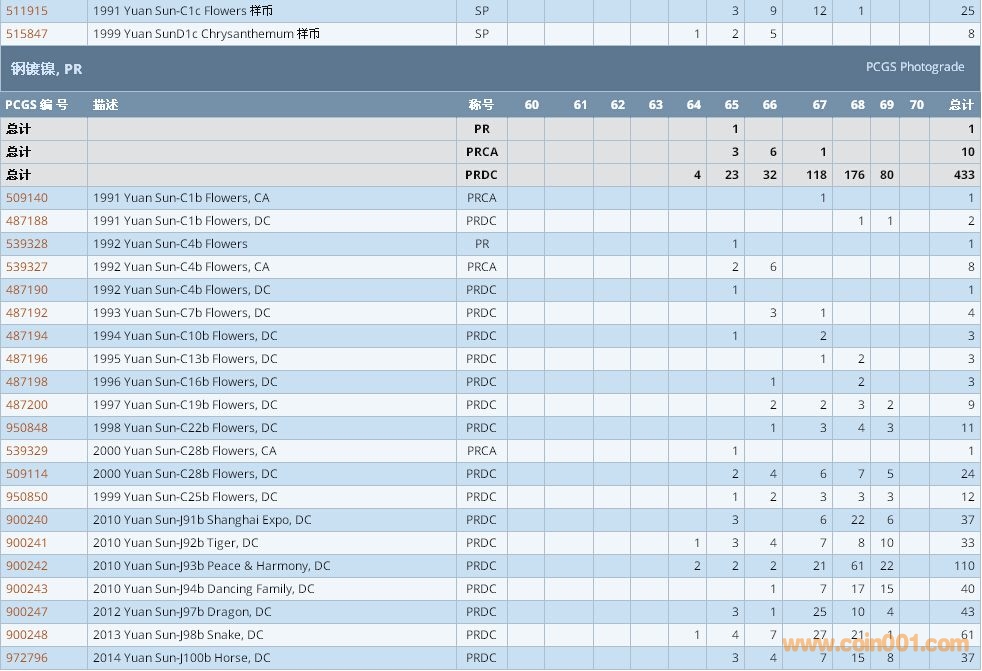Screen dimensions: 982x671
Task: Open PCGS number 515847 link
Action: pyautogui.click(x=27, y=34)
